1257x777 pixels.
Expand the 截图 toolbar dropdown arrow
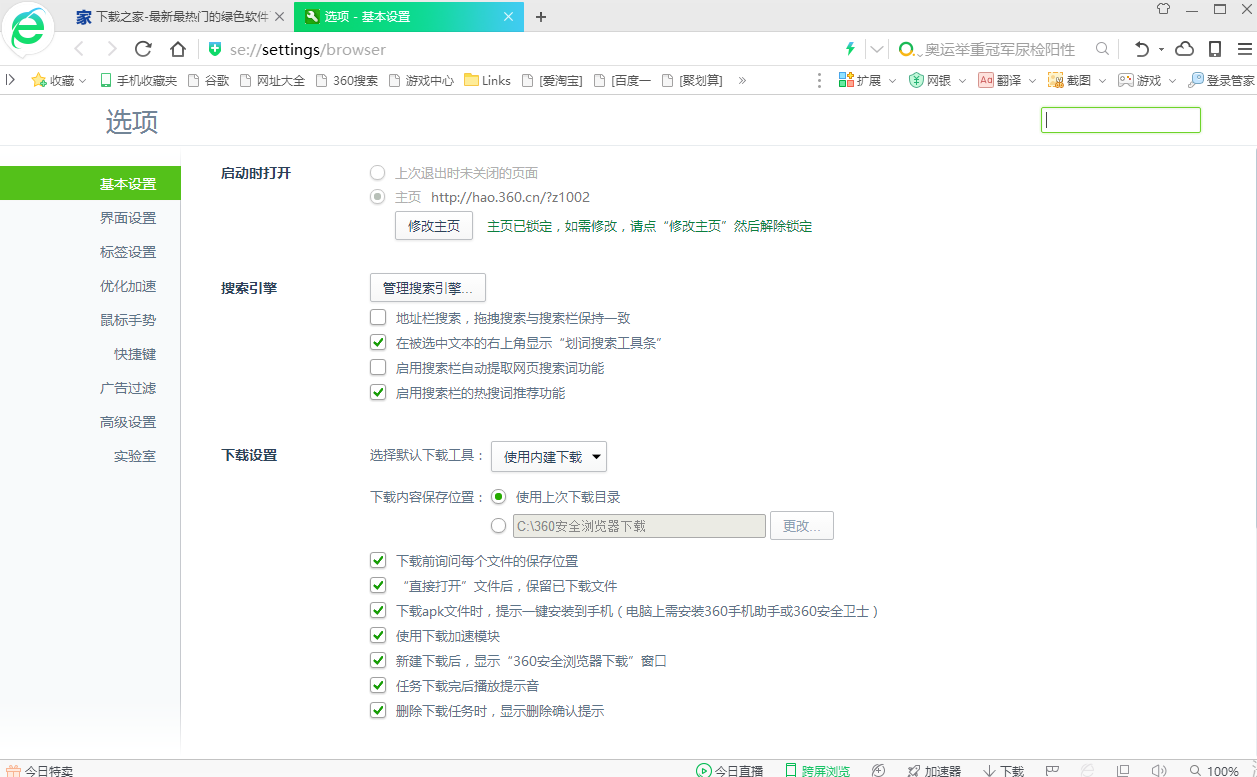(1103, 80)
